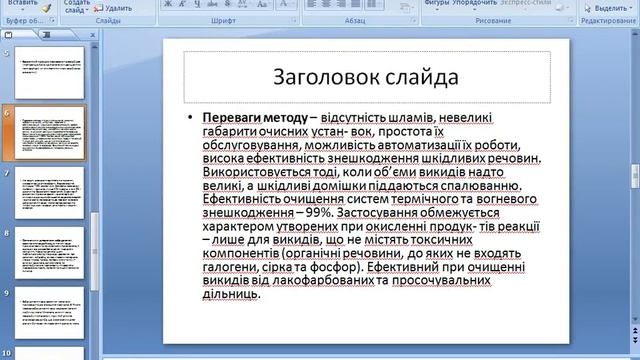Screen dimensions: 640x360
Task: Select slide 9 thumbnail
Action: (49, 313)
